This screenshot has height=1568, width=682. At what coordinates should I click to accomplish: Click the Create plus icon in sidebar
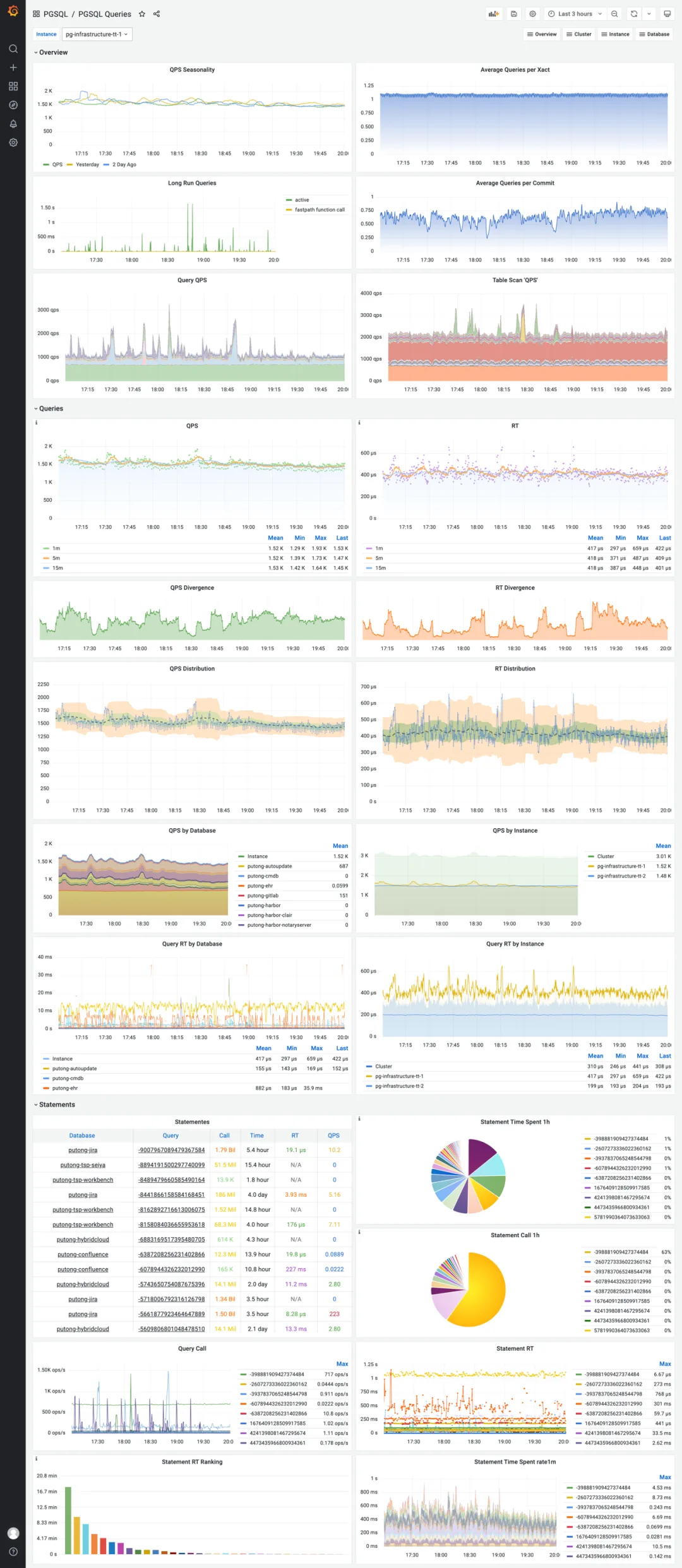pos(13,68)
